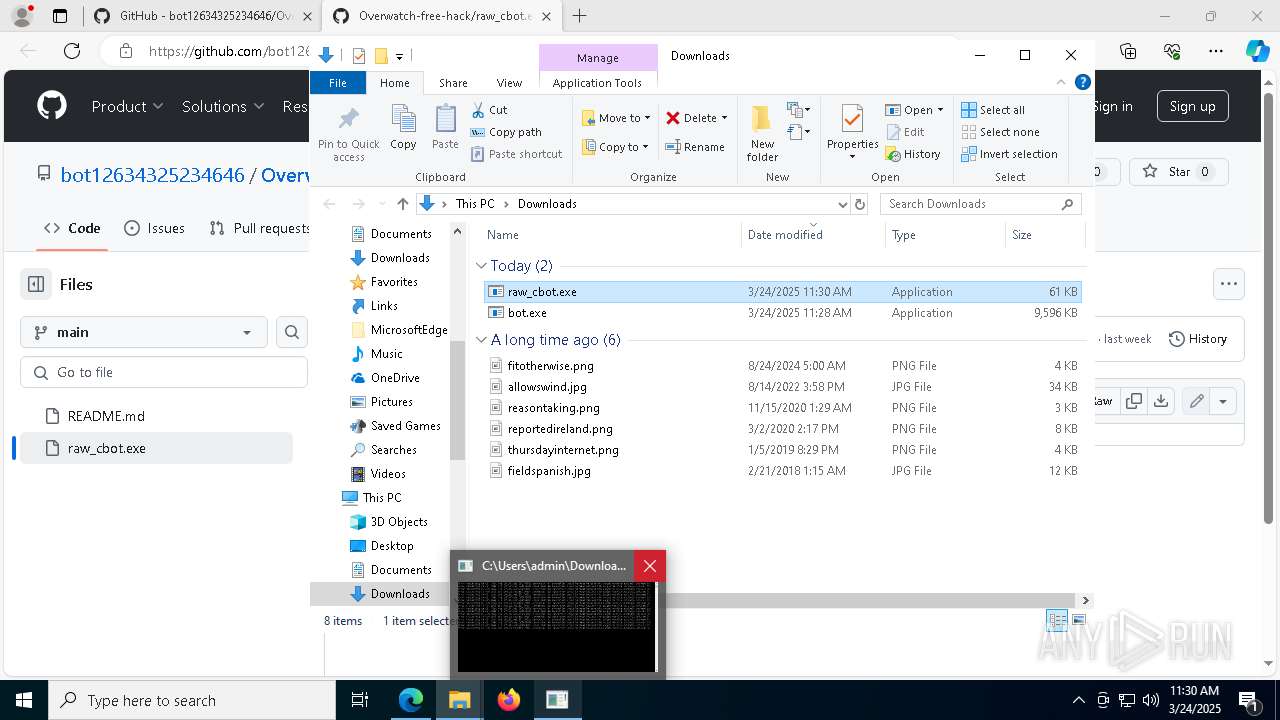Click Copy path in ribbon
Screen dimensions: 1280x720
pos(506,132)
